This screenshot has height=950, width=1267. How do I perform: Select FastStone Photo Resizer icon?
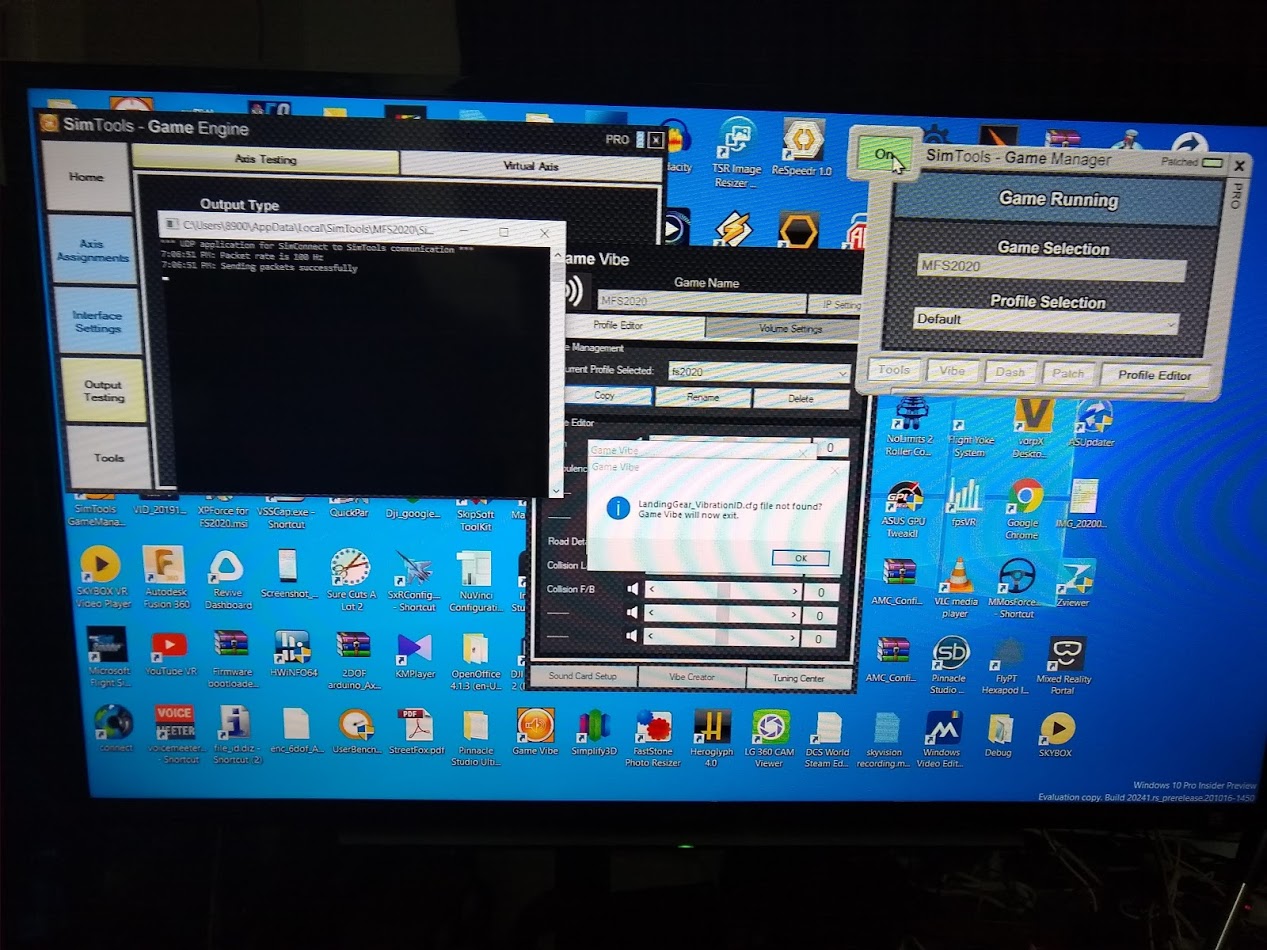[x=654, y=738]
